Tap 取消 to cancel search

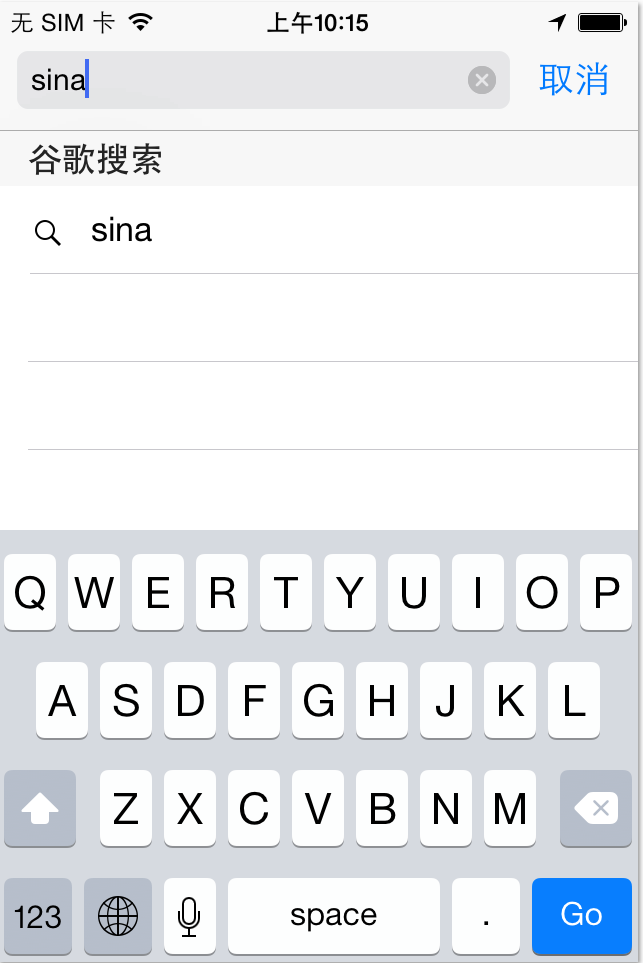tap(574, 80)
